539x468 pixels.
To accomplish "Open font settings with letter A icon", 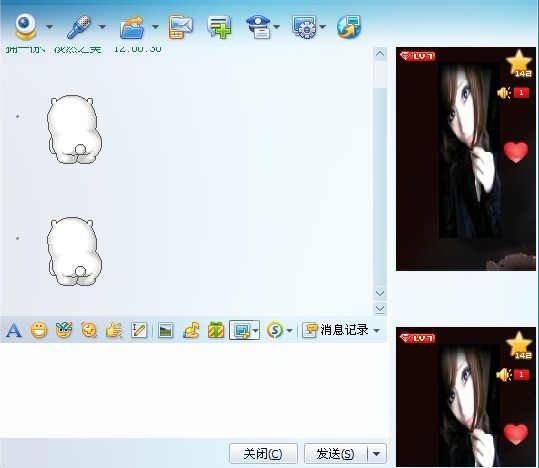I will [14, 330].
